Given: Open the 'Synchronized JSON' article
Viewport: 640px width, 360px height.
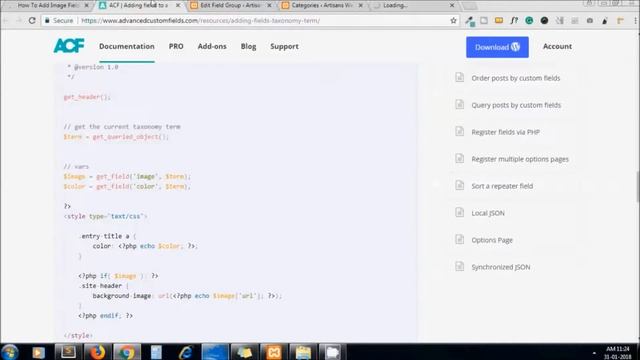Looking at the screenshot, I should pos(500,267).
